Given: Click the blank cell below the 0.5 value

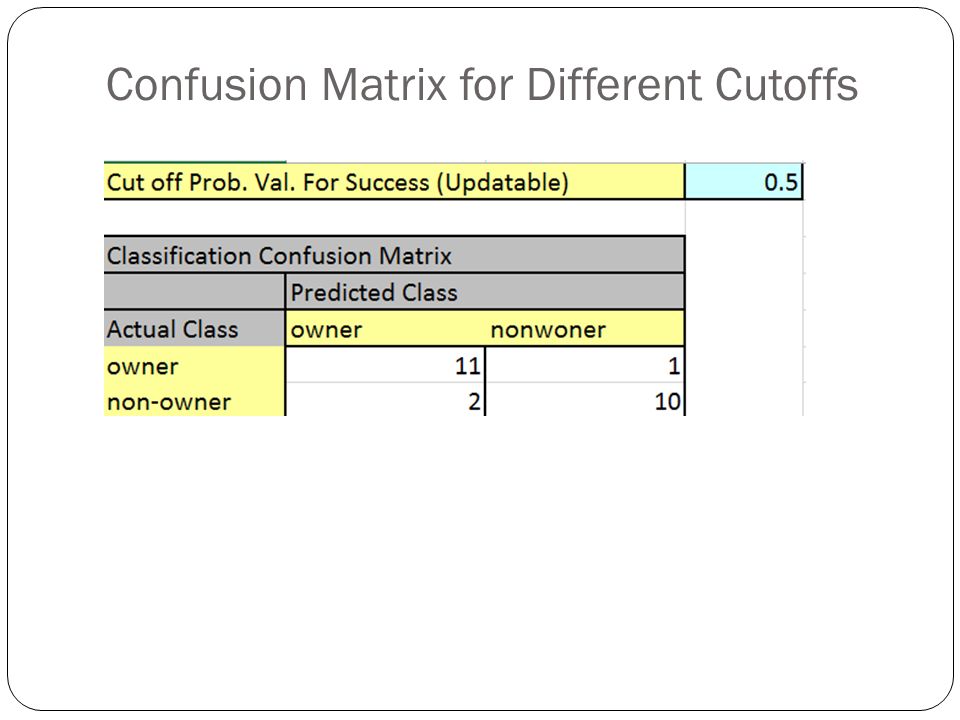Looking at the screenshot, I should coord(744,218).
